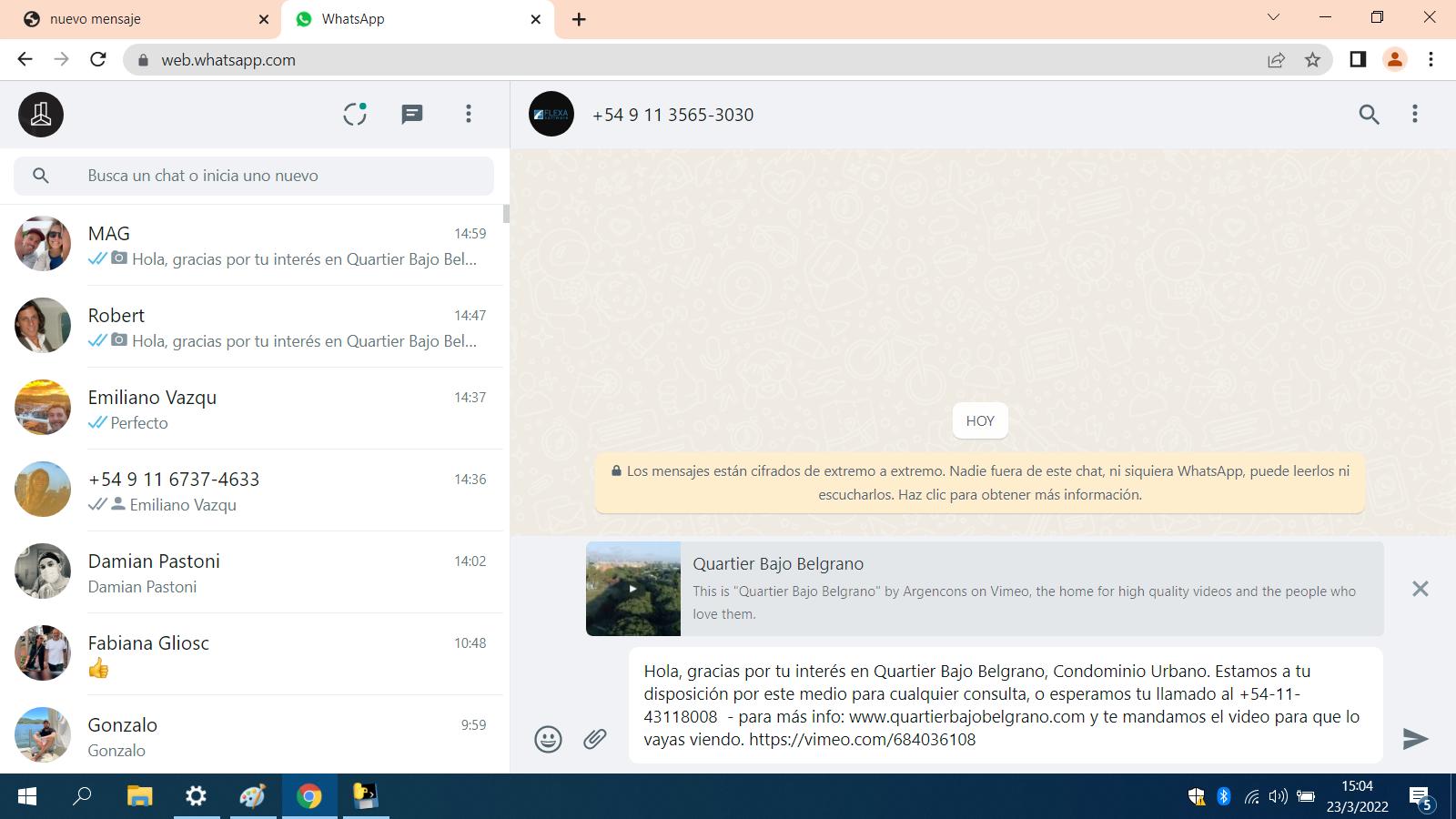Send the message with arrow button
This screenshot has width=1456, height=819.
[x=1415, y=739]
